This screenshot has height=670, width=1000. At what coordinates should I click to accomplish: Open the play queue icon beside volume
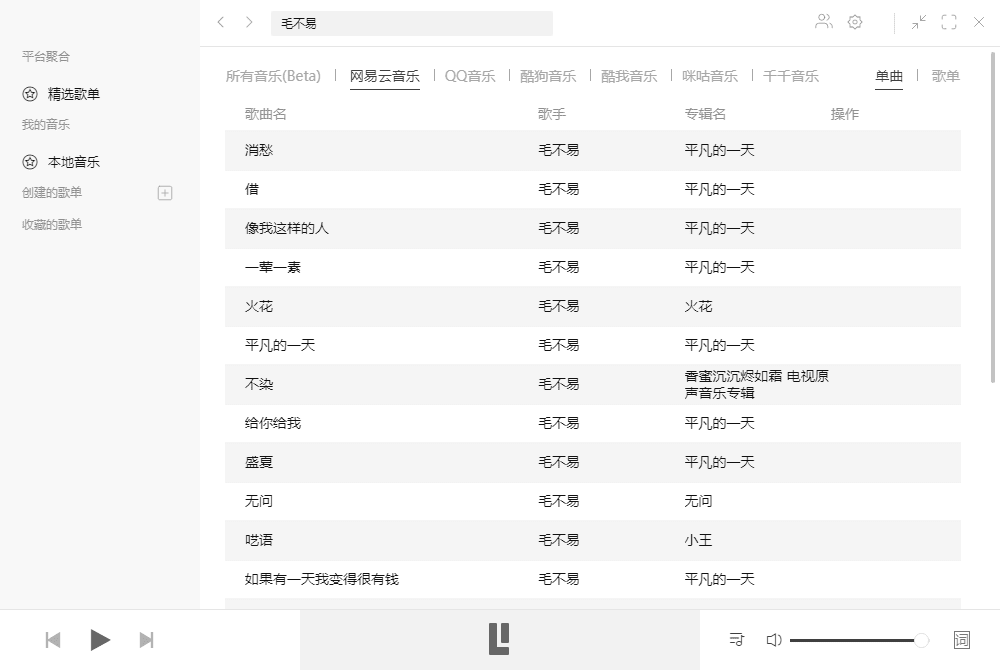pyautogui.click(x=736, y=639)
